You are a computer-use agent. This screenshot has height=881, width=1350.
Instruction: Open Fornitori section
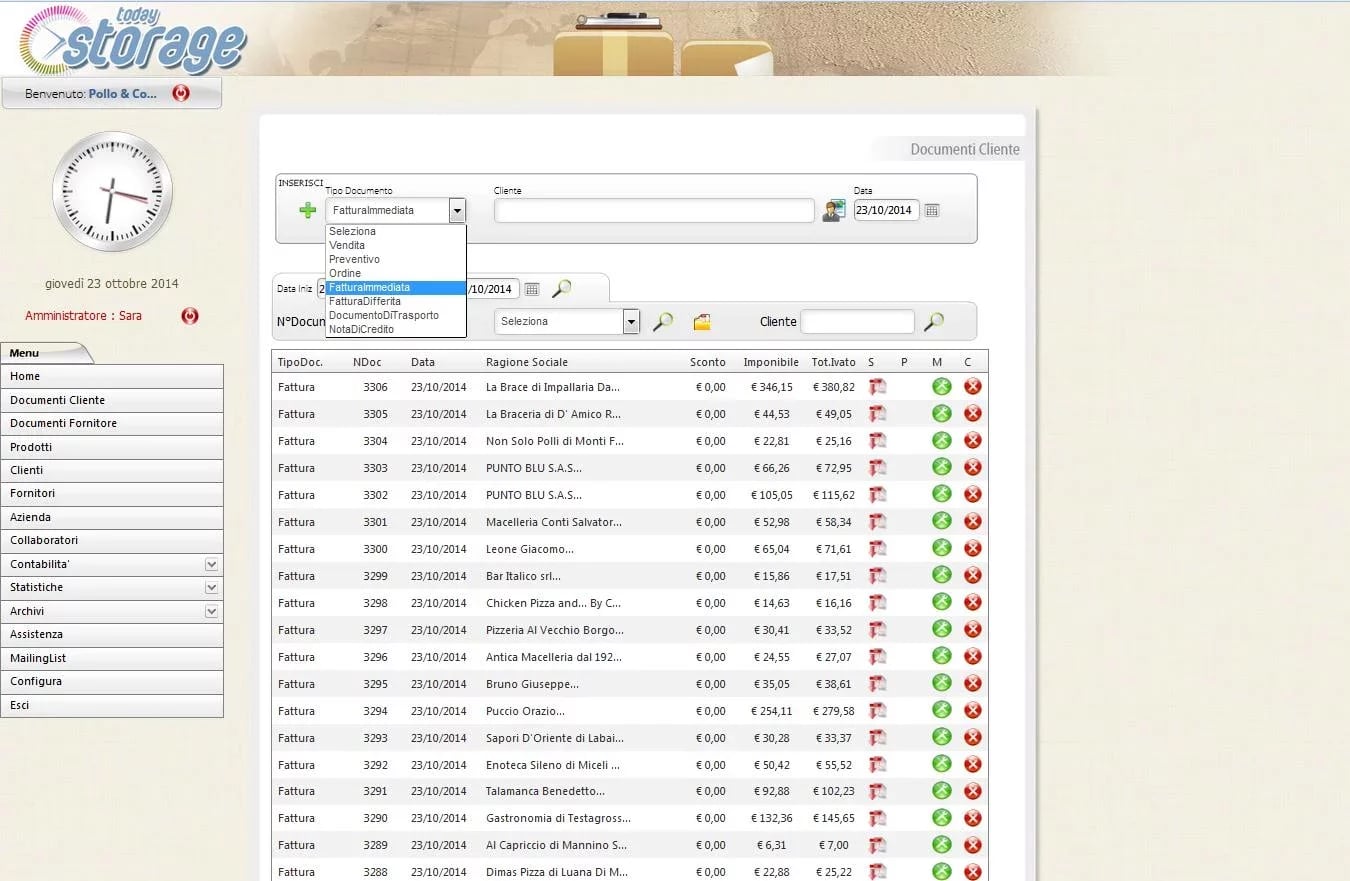(x=112, y=493)
